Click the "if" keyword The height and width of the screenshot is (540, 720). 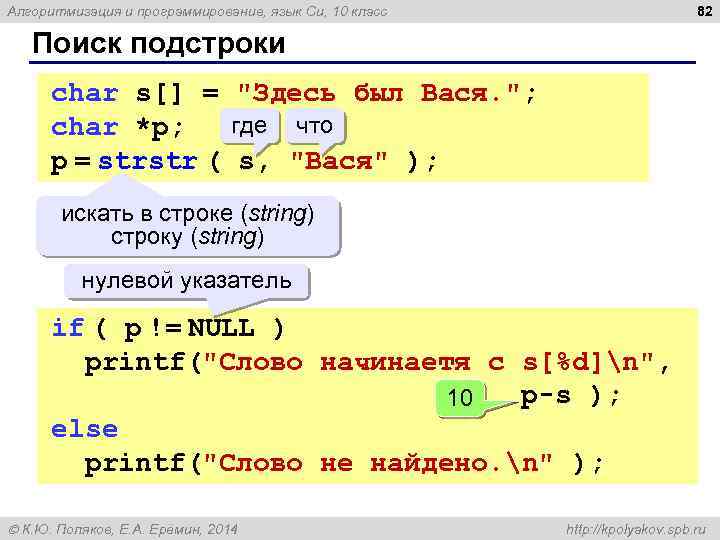[68, 328]
